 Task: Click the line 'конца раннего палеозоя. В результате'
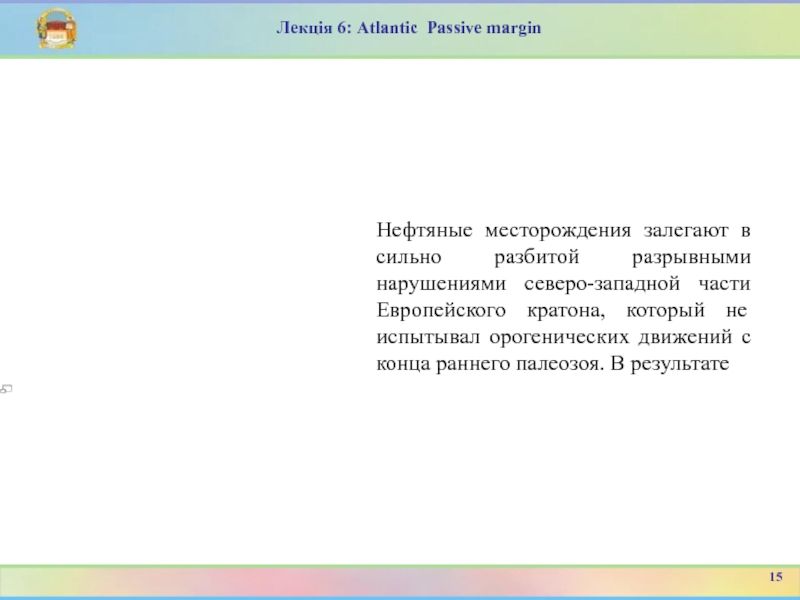pyautogui.click(x=553, y=364)
